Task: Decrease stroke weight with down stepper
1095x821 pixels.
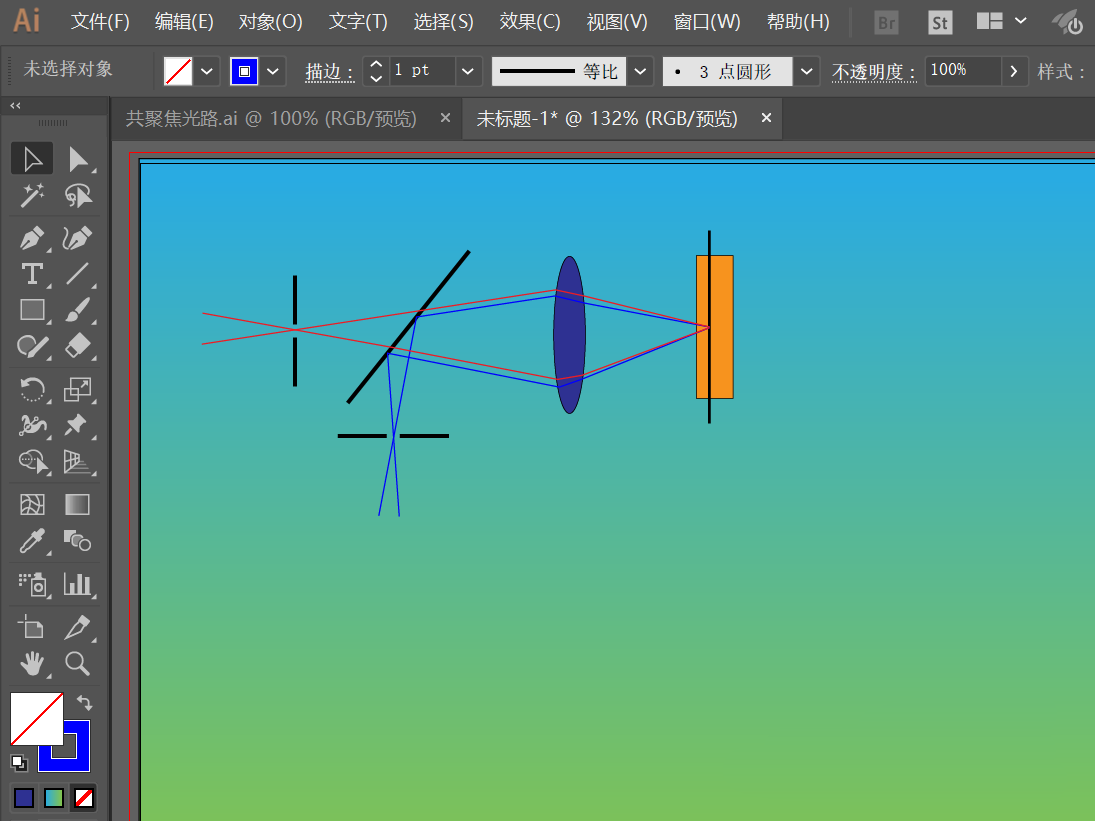Action: (376, 78)
